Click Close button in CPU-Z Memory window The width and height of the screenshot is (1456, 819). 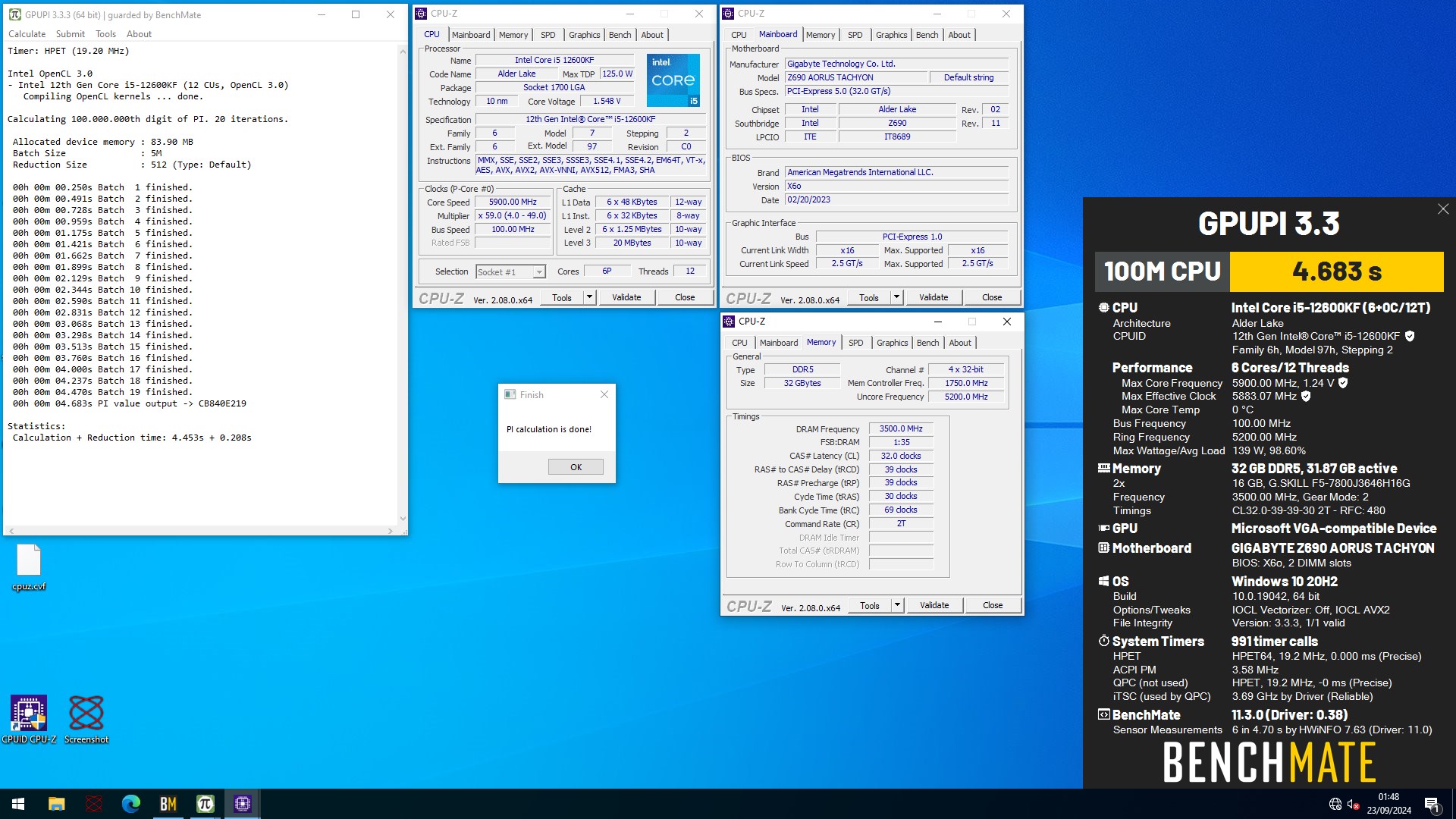pyautogui.click(x=993, y=605)
